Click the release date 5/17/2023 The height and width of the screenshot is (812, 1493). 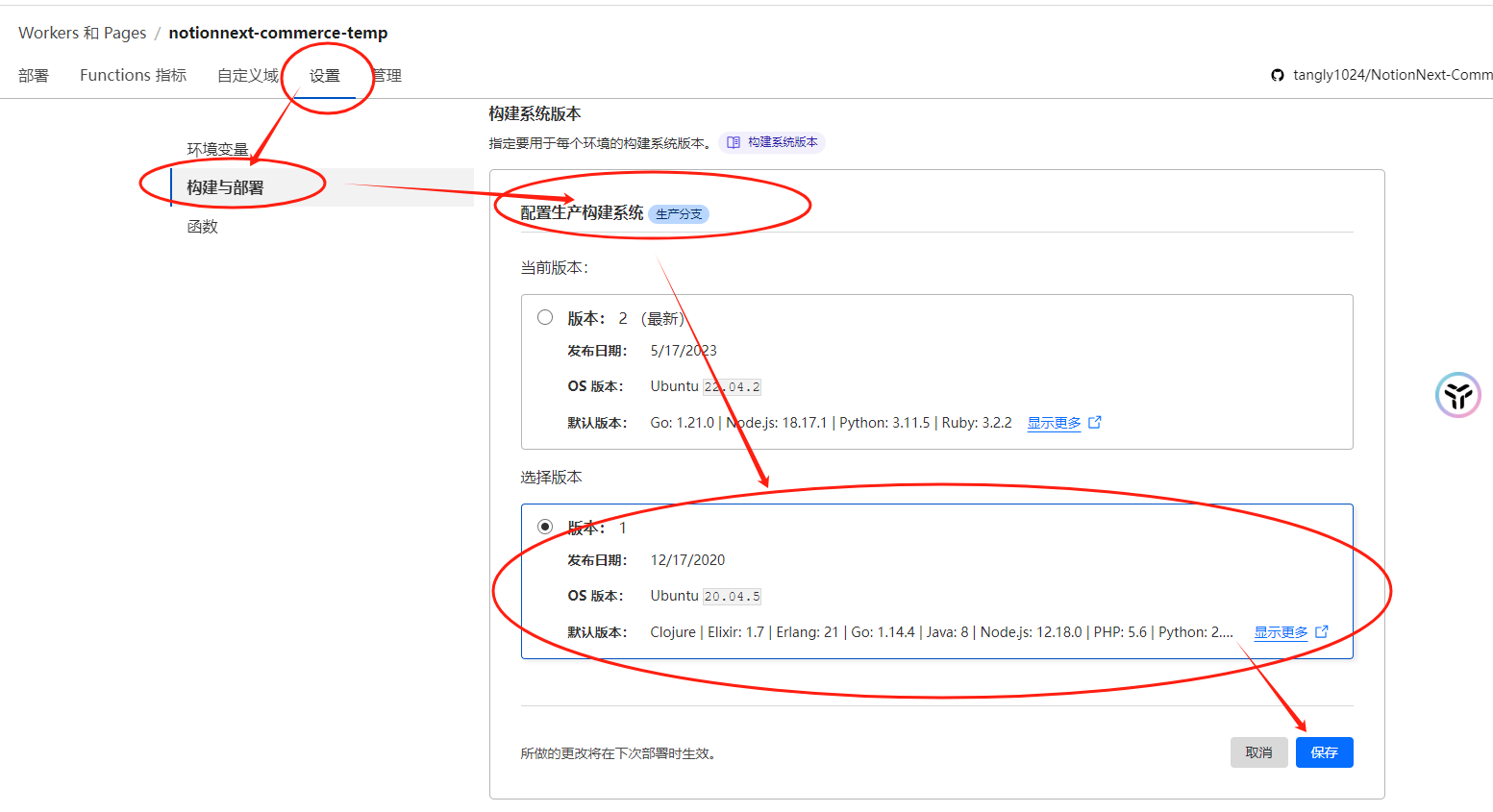coord(684,351)
